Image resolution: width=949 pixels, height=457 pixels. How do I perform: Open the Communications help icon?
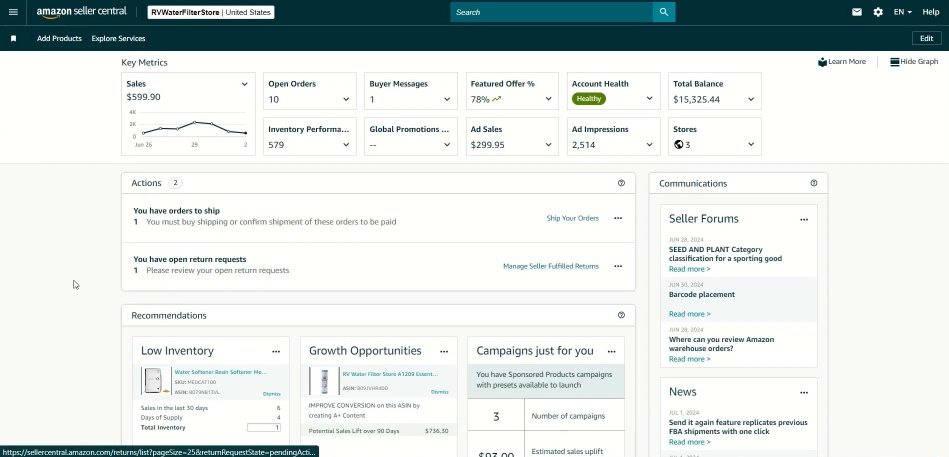(813, 183)
